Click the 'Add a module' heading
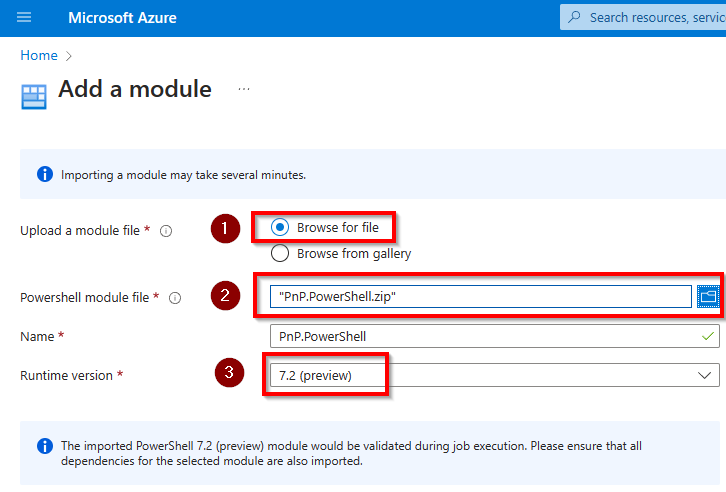Image resolution: width=726 pixels, height=492 pixels. click(135, 89)
